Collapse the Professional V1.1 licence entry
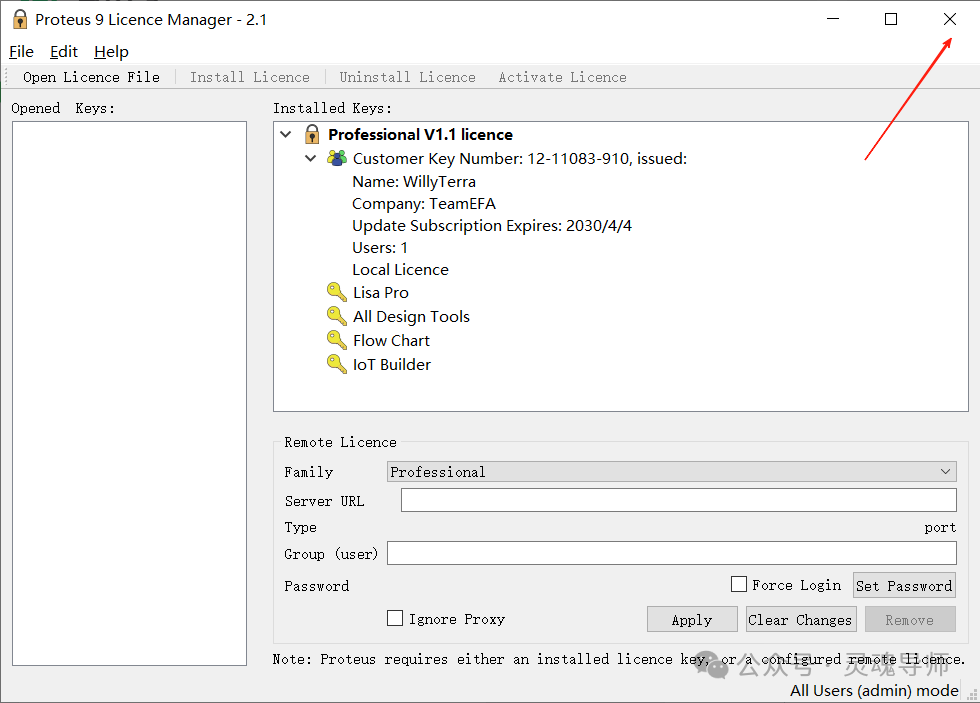 tap(286, 133)
